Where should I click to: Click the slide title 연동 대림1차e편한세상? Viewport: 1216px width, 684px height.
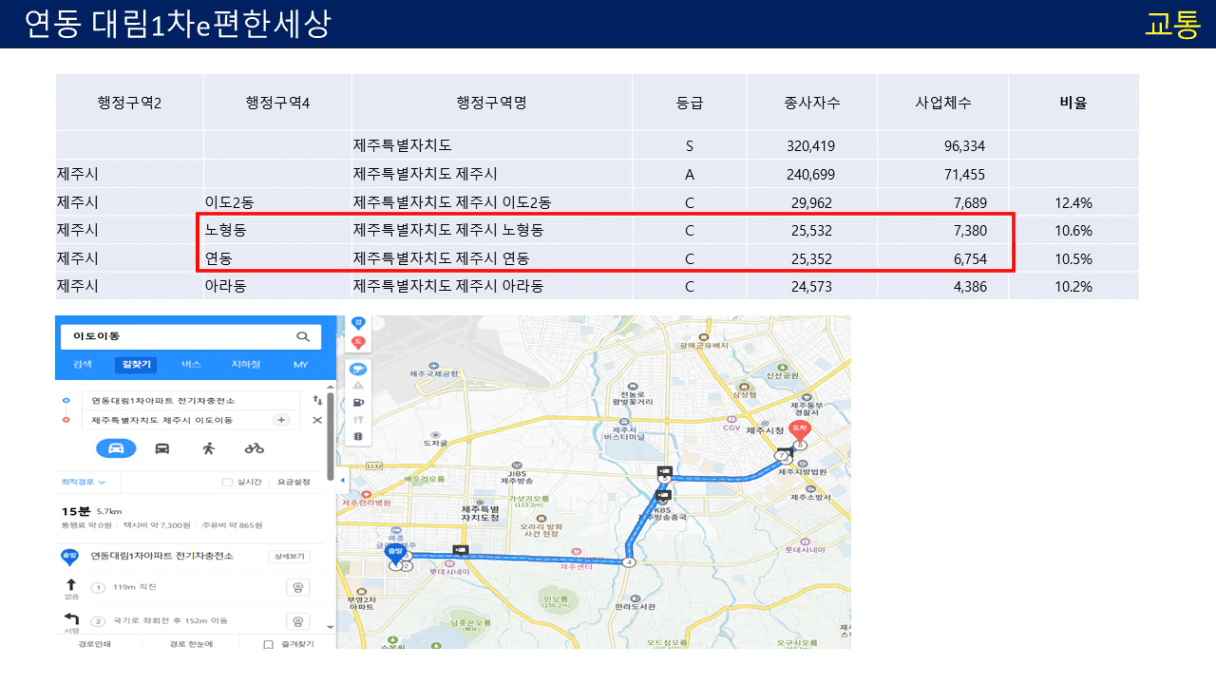click(176, 23)
